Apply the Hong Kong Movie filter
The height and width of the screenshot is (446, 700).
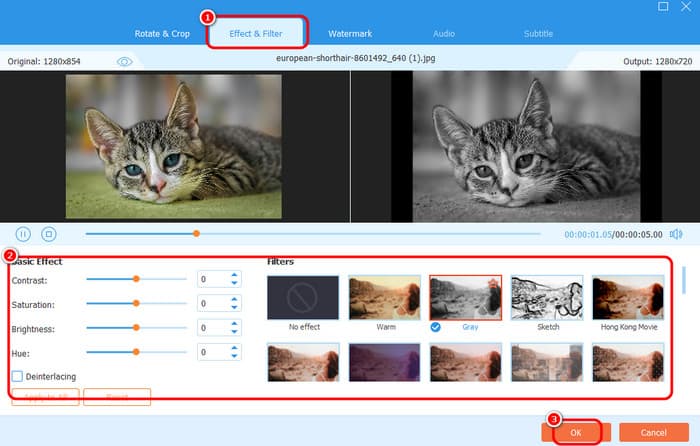point(628,297)
